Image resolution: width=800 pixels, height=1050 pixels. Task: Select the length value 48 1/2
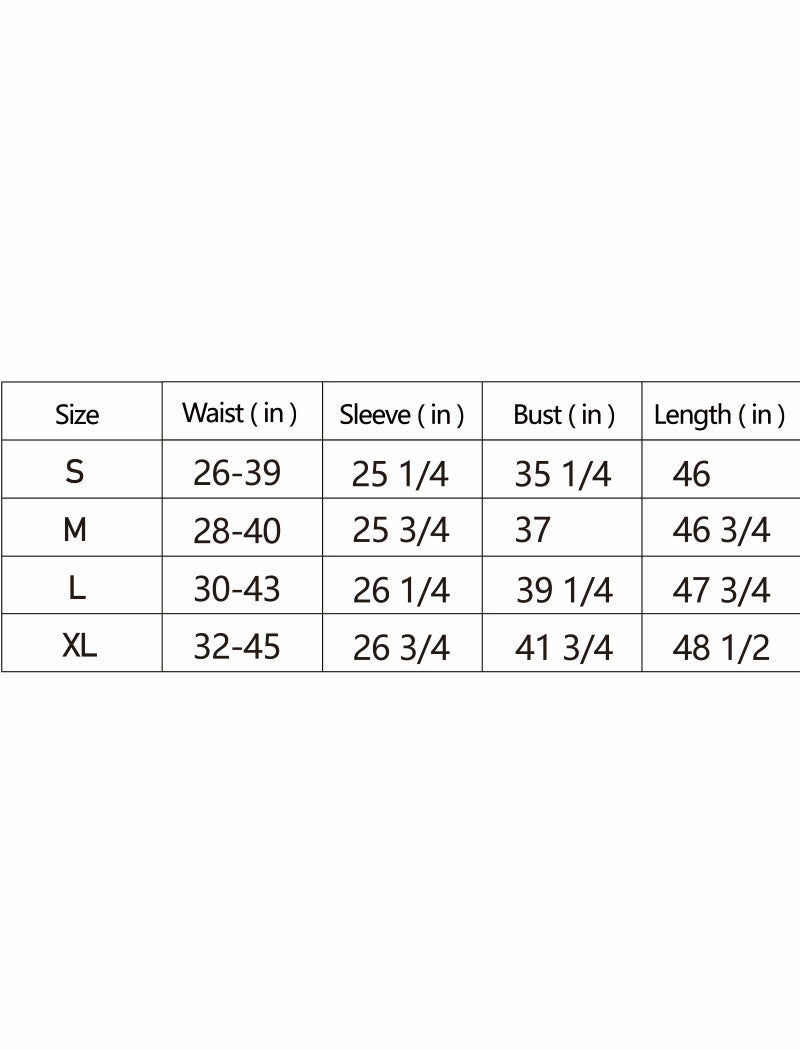(721, 648)
